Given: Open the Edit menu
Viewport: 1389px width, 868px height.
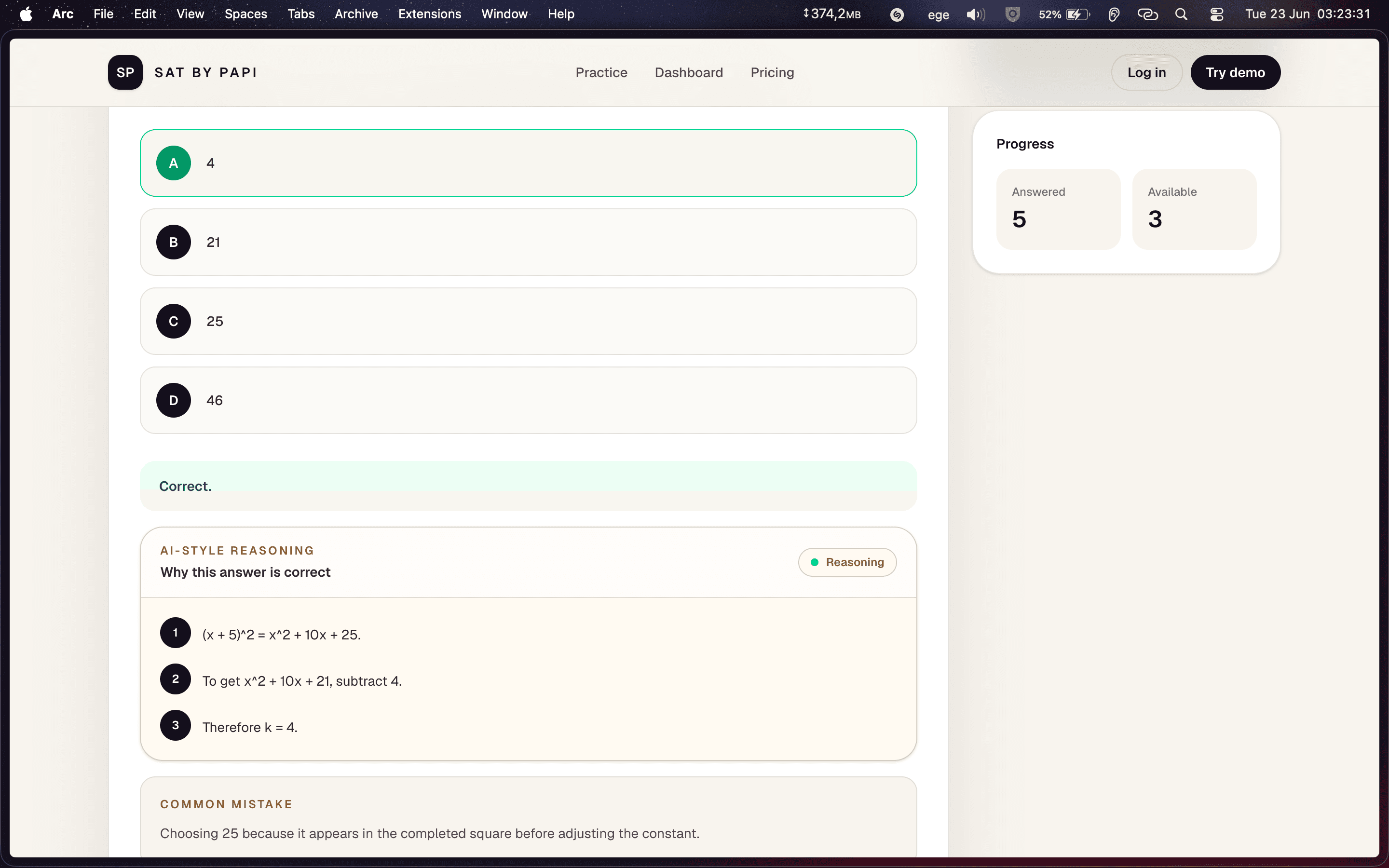Looking at the screenshot, I should pos(145,14).
